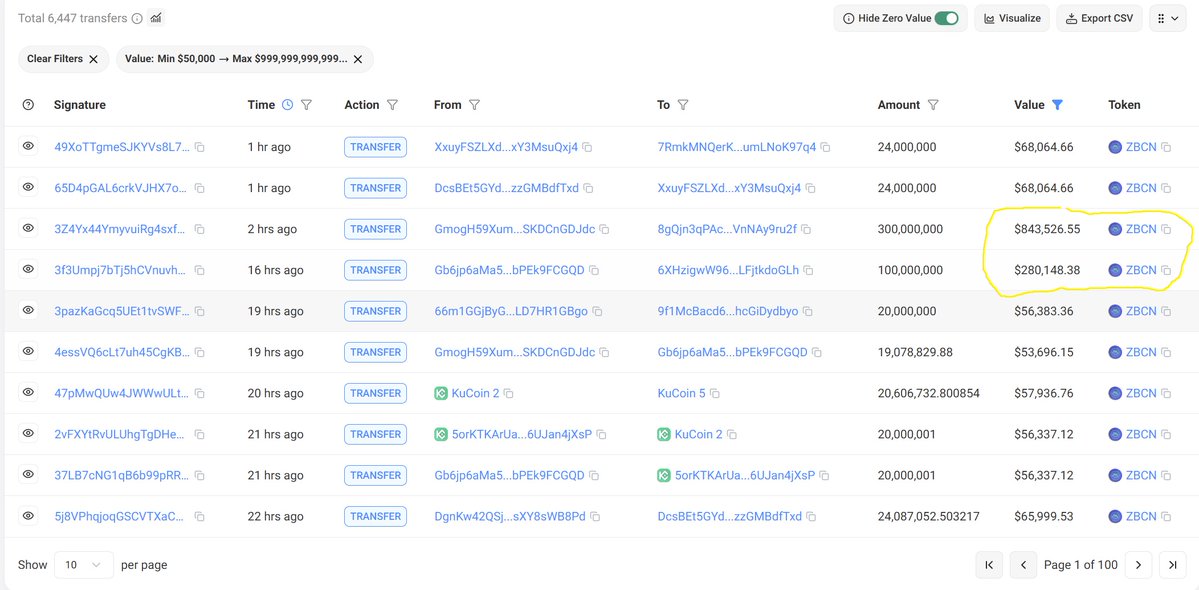This screenshot has width=1199, height=590.
Task: Open the Action column filter
Action: (x=392, y=105)
